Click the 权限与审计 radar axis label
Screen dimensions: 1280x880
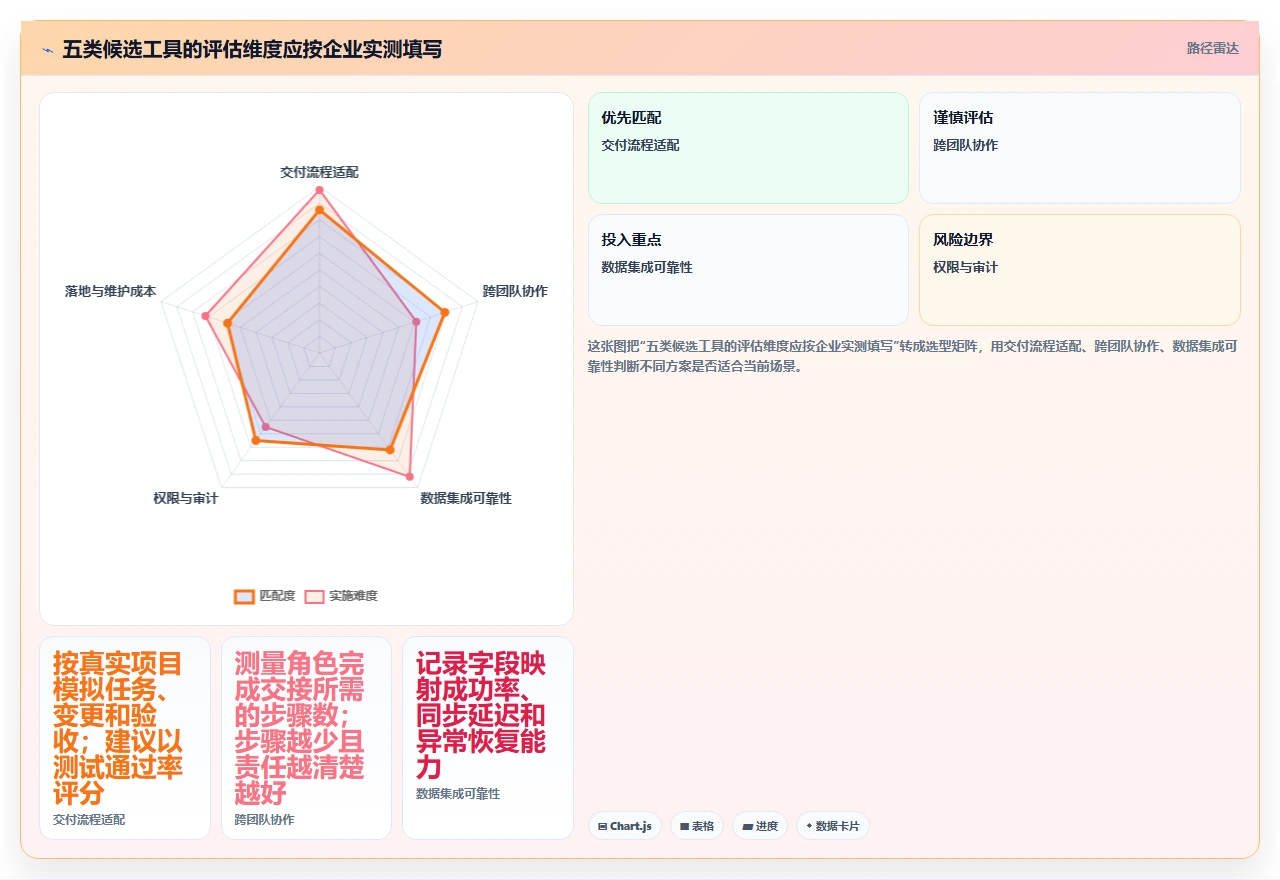(186, 498)
